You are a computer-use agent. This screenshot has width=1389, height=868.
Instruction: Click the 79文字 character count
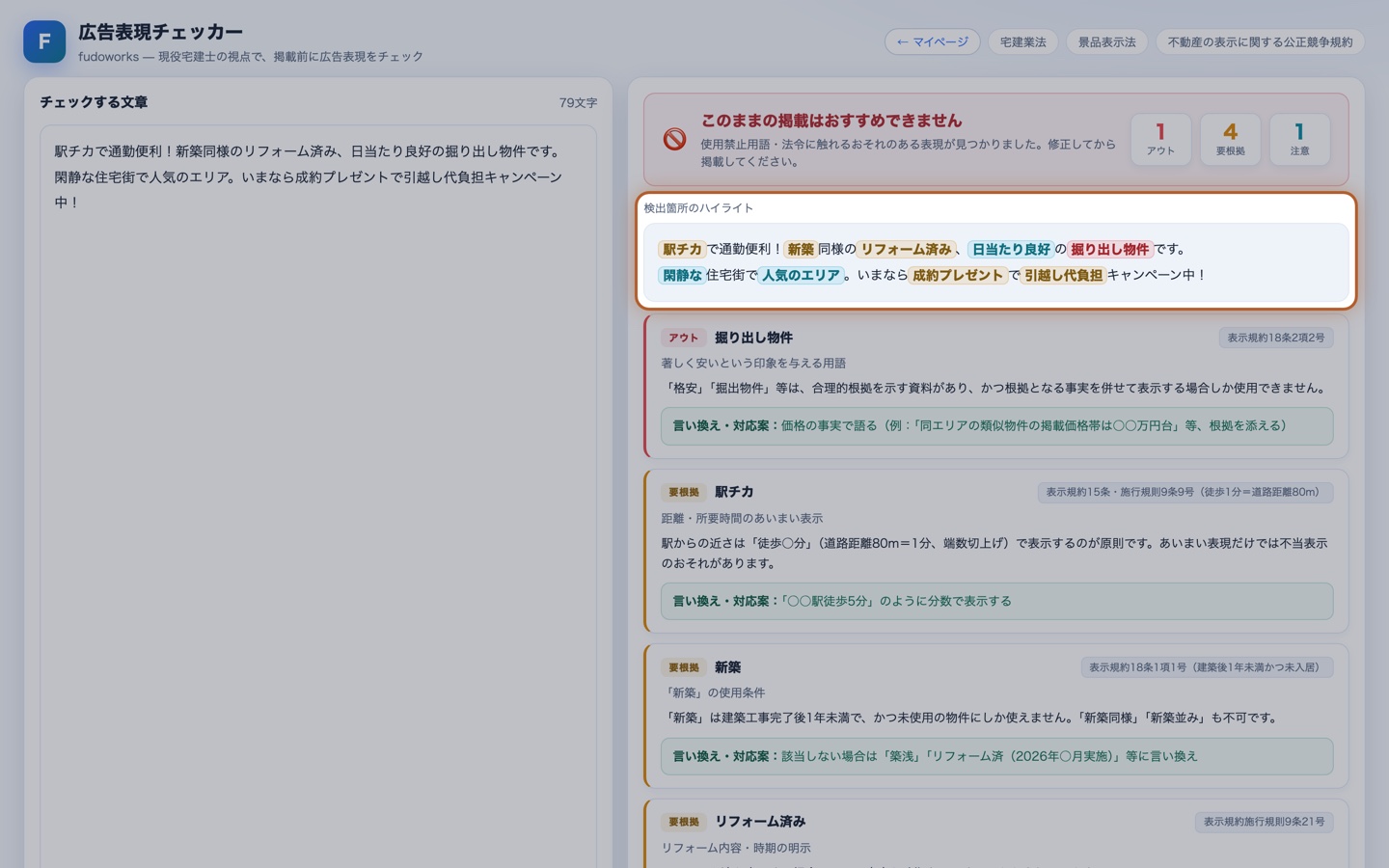(x=578, y=102)
